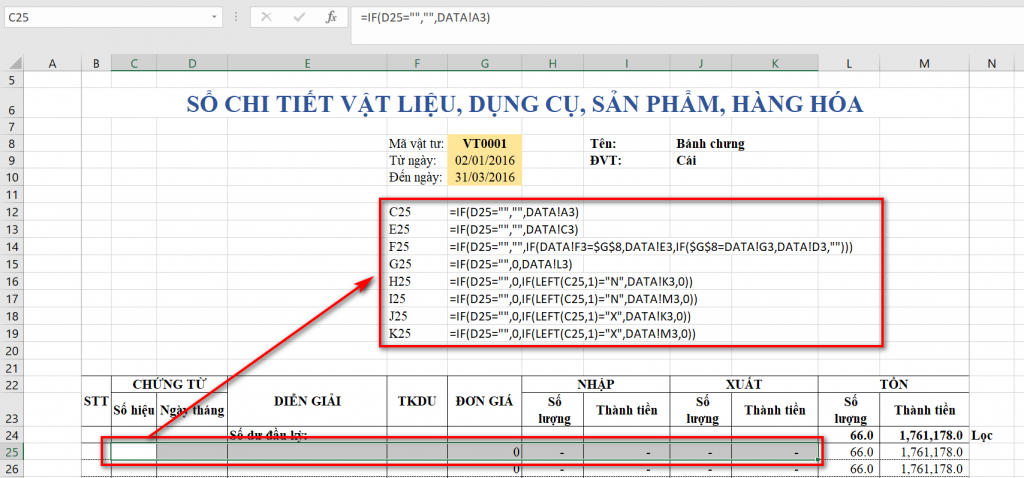This screenshot has height=478, width=1024.
Task: Click the Từ ngày label cell
Action: (417, 161)
